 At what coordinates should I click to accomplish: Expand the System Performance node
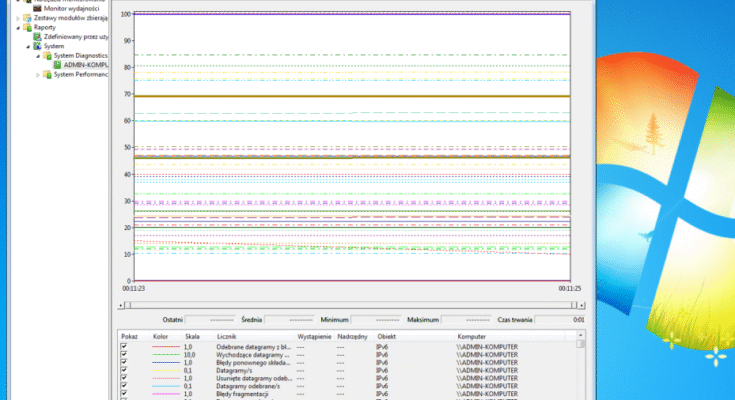point(38,74)
